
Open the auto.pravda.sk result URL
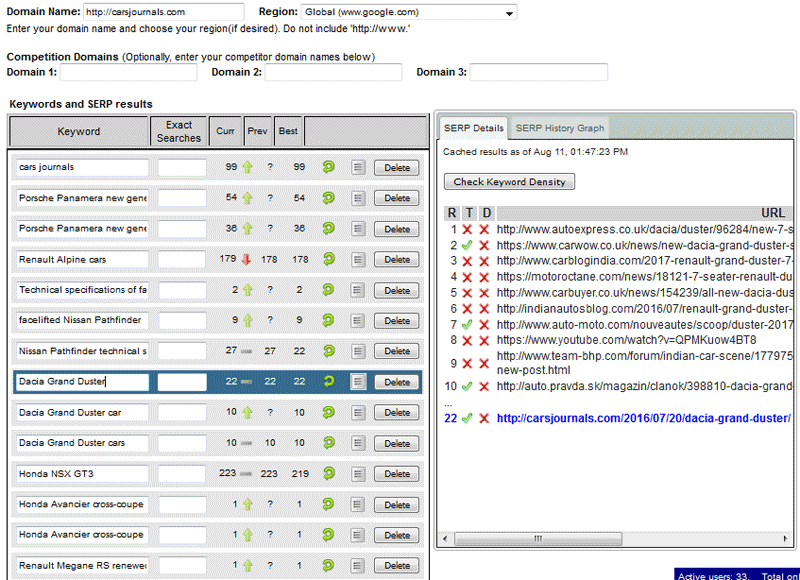(644, 386)
